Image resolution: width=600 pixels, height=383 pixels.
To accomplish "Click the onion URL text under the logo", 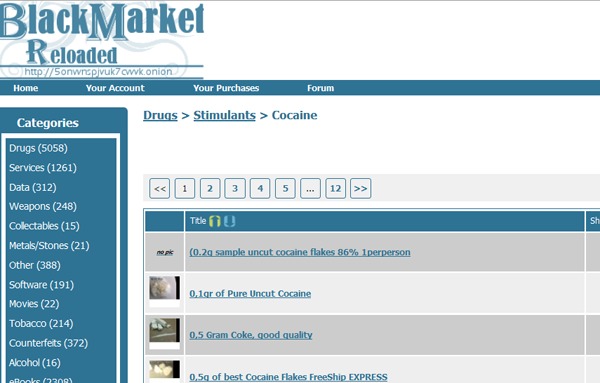I will [98, 72].
